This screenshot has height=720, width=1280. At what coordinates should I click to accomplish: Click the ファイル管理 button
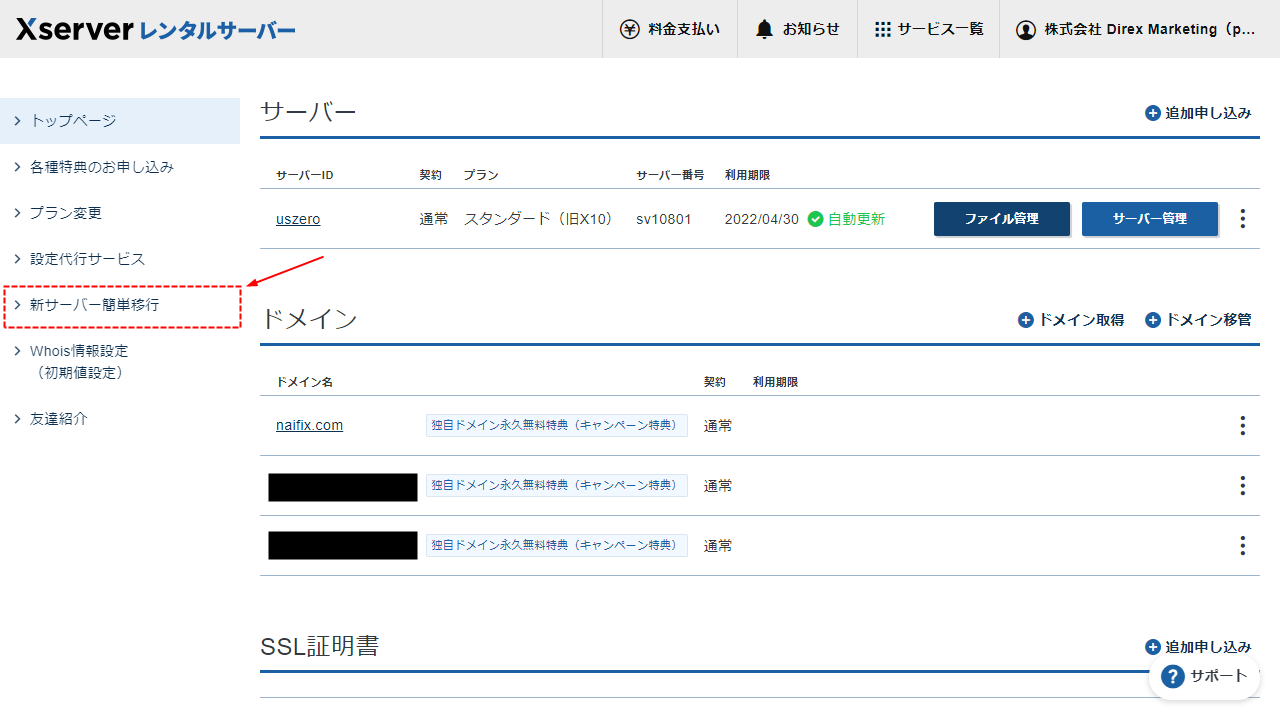(1001, 218)
